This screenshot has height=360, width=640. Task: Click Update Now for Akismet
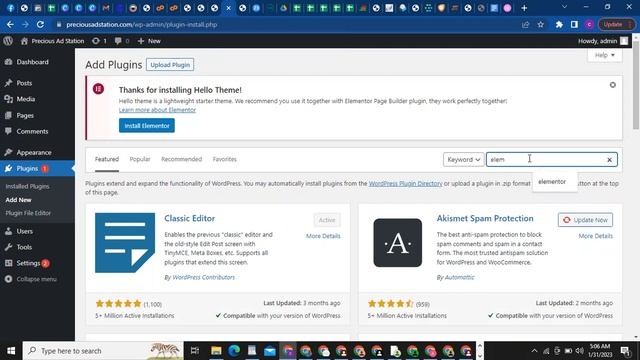(x=585, y=220)
